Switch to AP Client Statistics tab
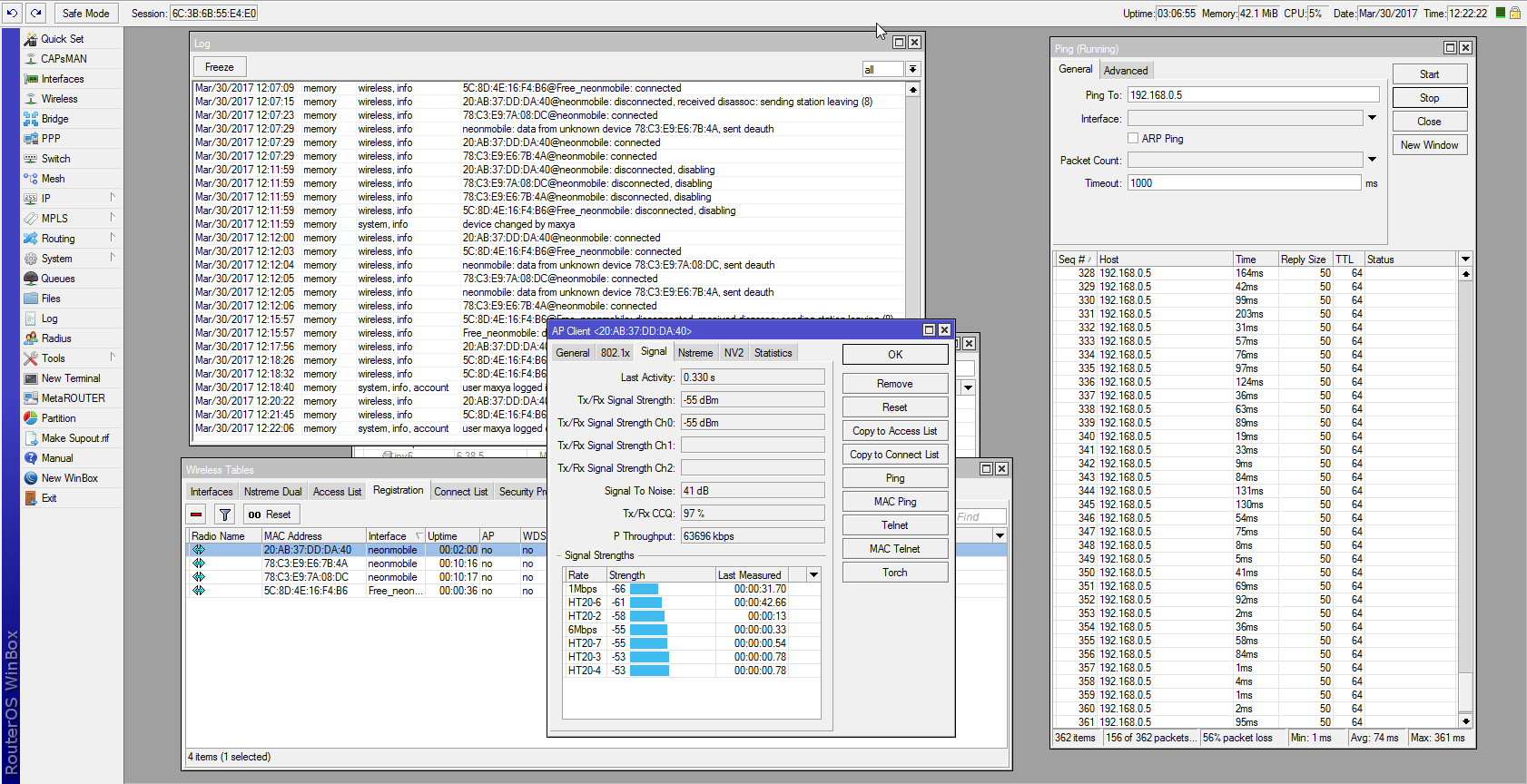Screen dimensions: 1527x784 pyautogui.click(x=773, y=353)
